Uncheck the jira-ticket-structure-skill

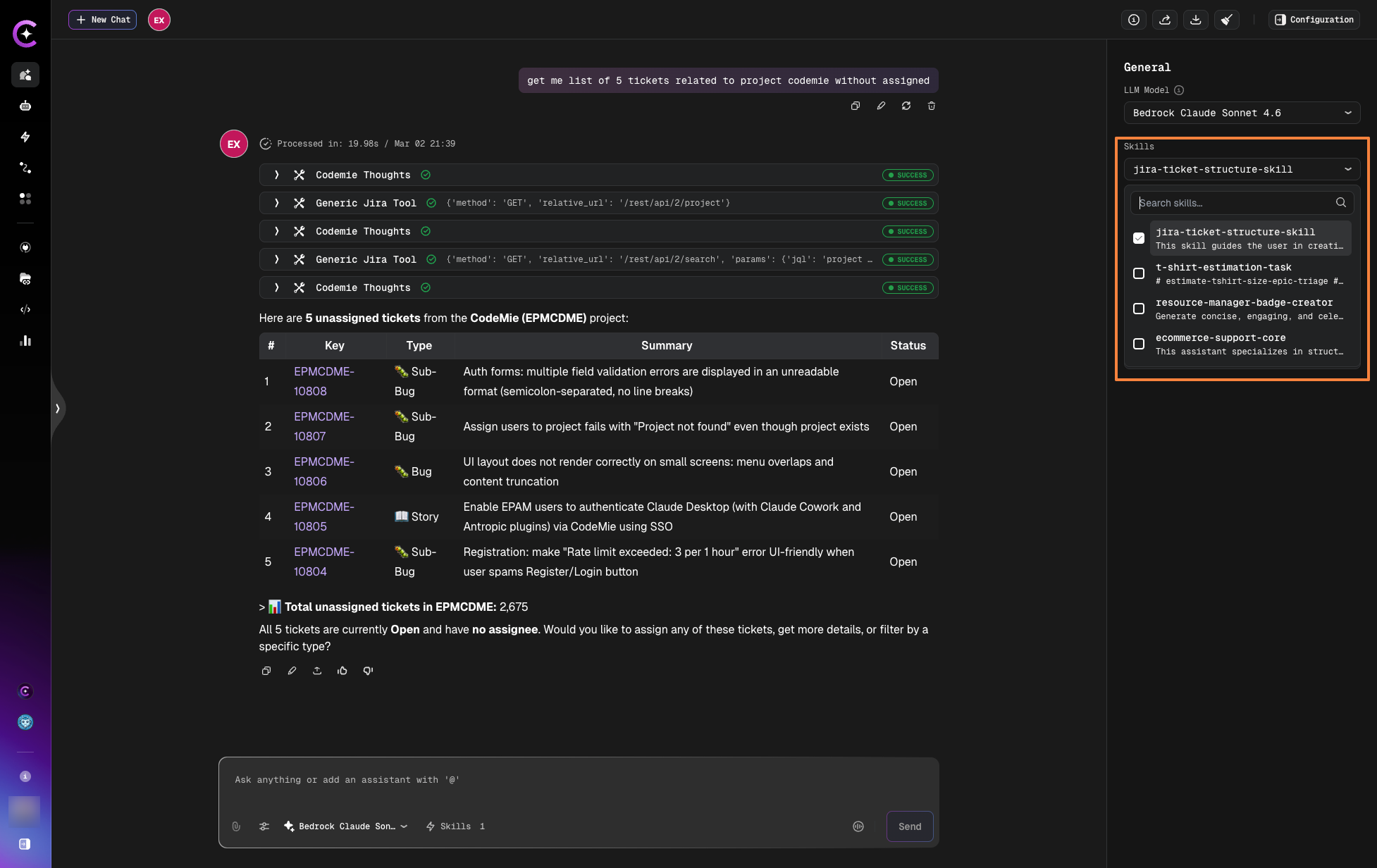(1139, 238)
